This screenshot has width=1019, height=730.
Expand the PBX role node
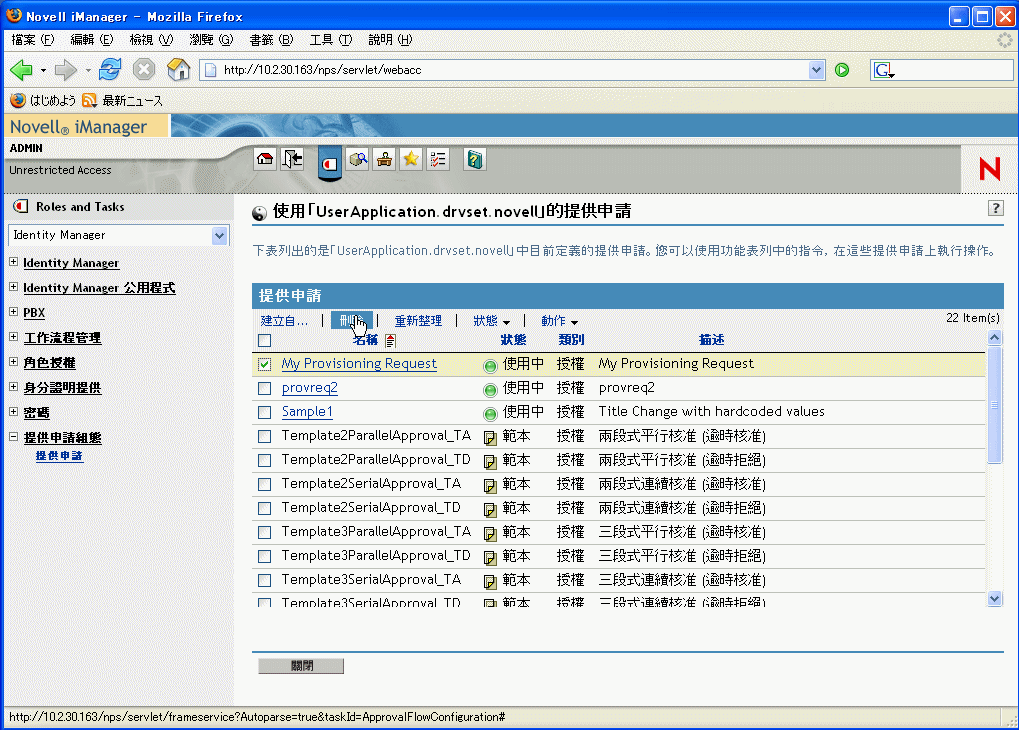(13, 311)
